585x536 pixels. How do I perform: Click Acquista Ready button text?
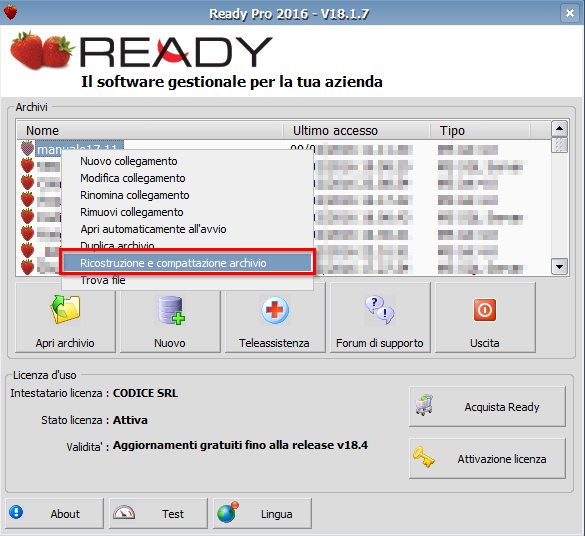pos(502,407)
